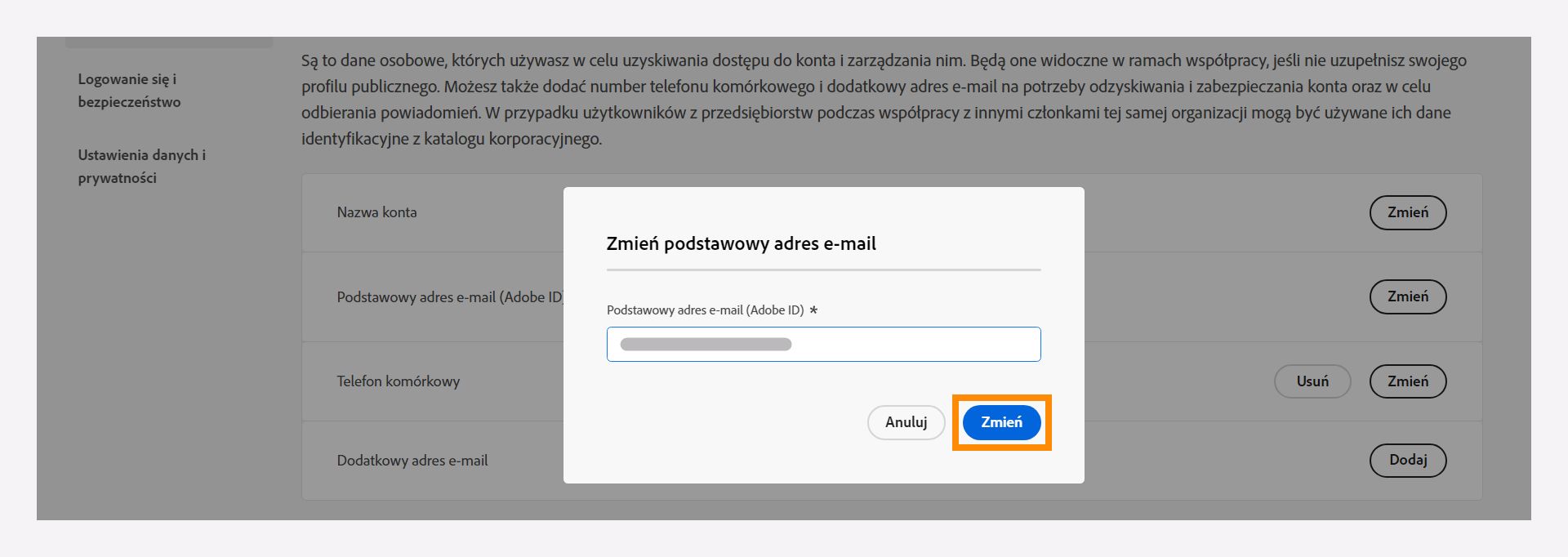Click Zmień beside Podstawowy adres e-mail (Adobe ID)
The height and width of the screenshot is (557, 1568).
click(x=1407, y=296)
